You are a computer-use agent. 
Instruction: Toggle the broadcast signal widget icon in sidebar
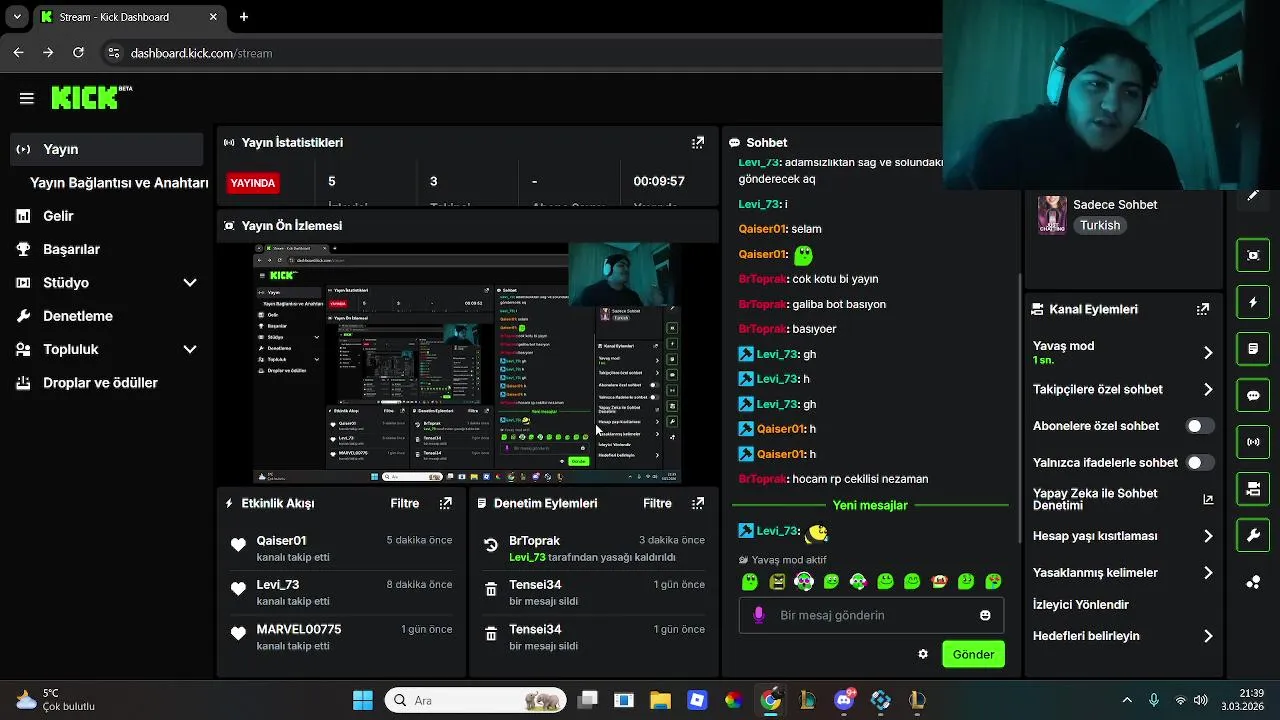pos(1253,442)
